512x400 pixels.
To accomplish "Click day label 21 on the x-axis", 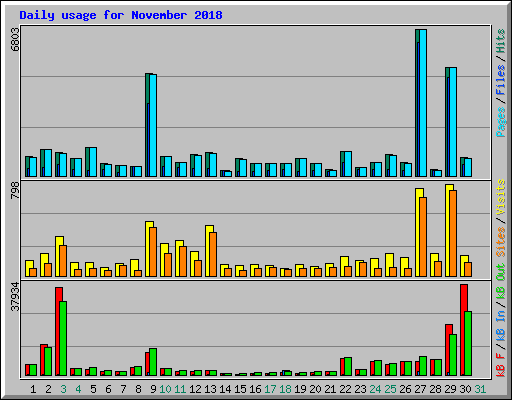I will tap(330, 389).
